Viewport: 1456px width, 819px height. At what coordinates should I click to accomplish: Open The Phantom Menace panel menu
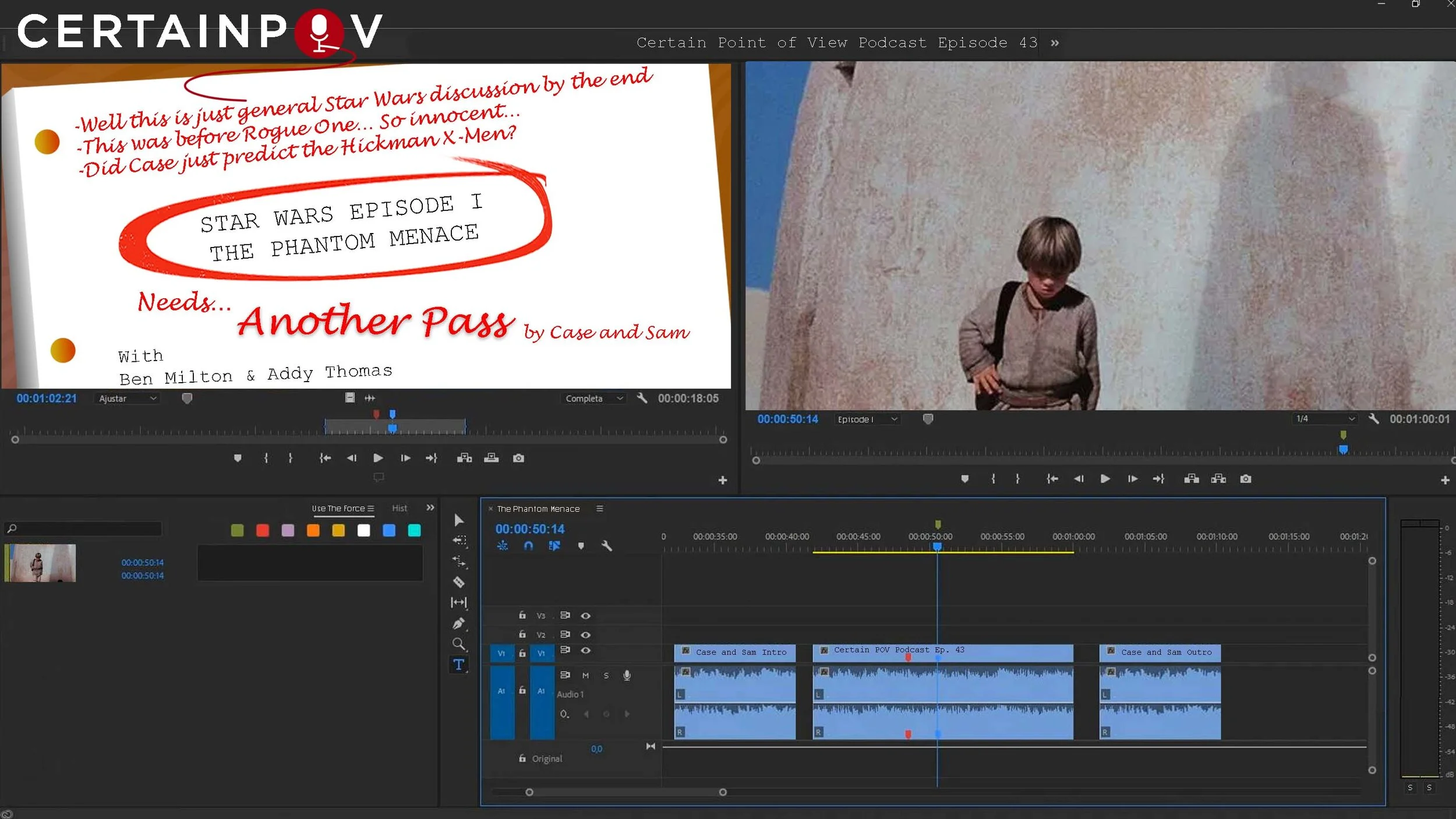[x=600, y=509]
